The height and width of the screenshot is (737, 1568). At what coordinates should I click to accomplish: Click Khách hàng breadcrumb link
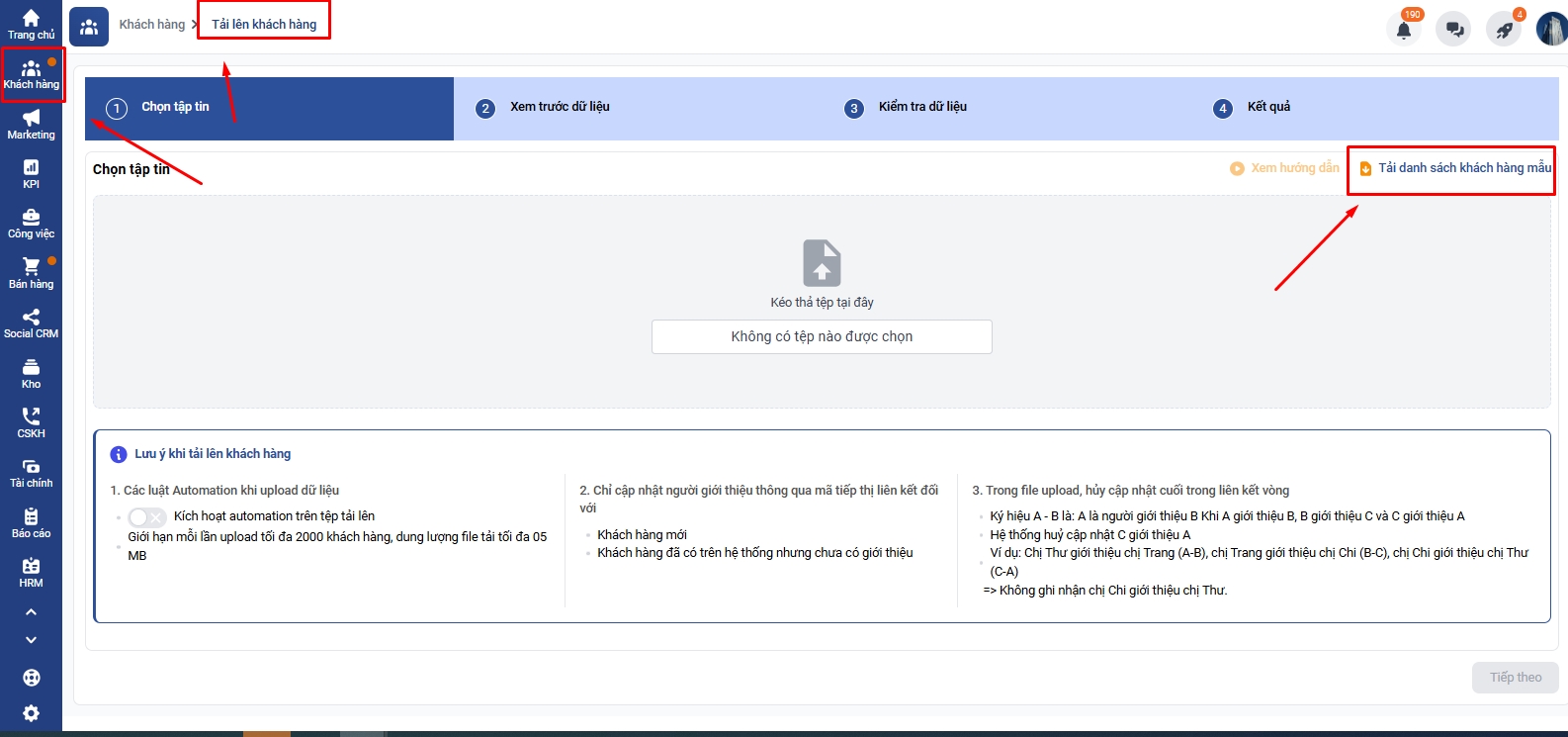(x=152, y=24)
